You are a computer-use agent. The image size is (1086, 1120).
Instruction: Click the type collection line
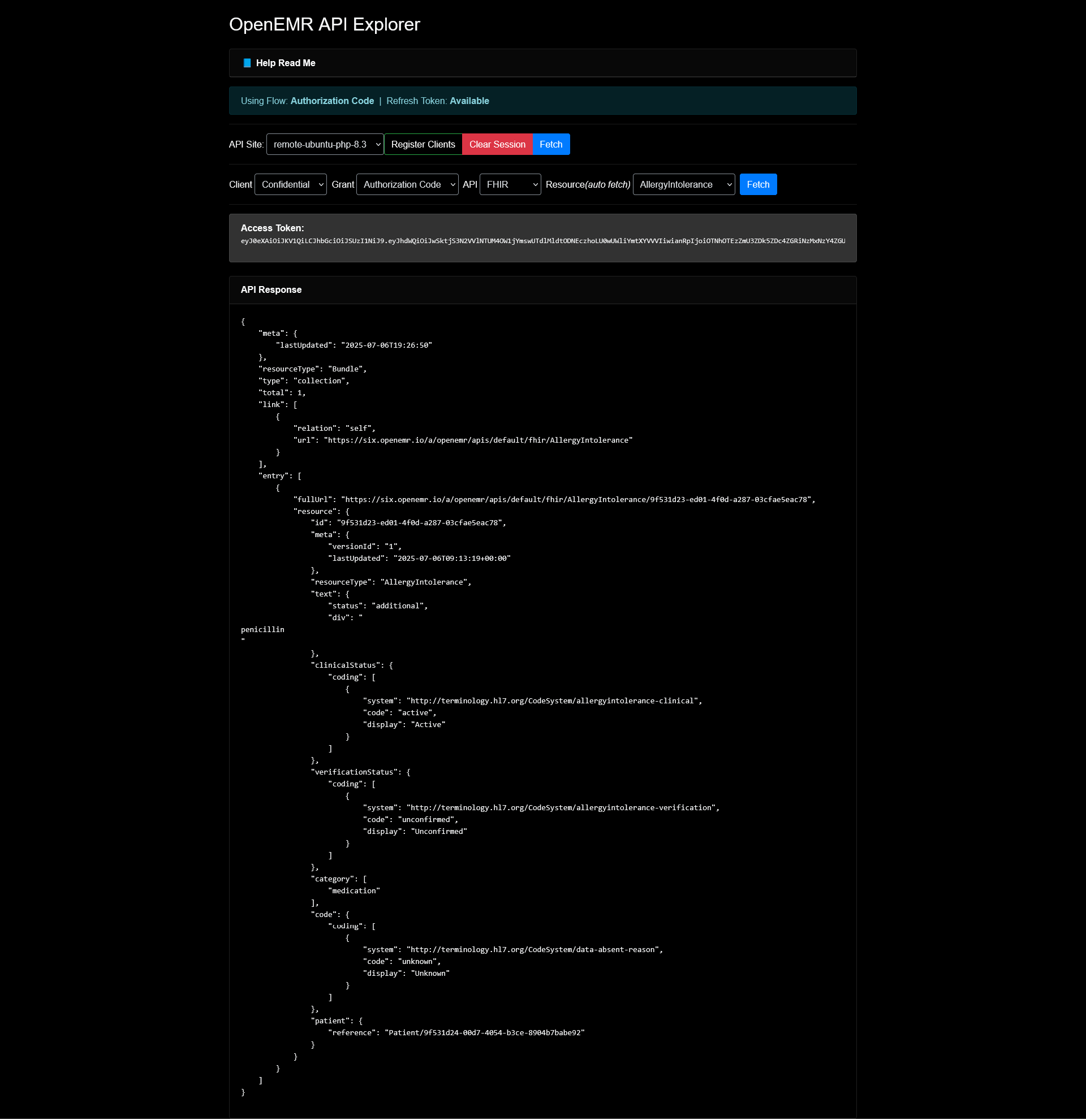click(304, 381)
